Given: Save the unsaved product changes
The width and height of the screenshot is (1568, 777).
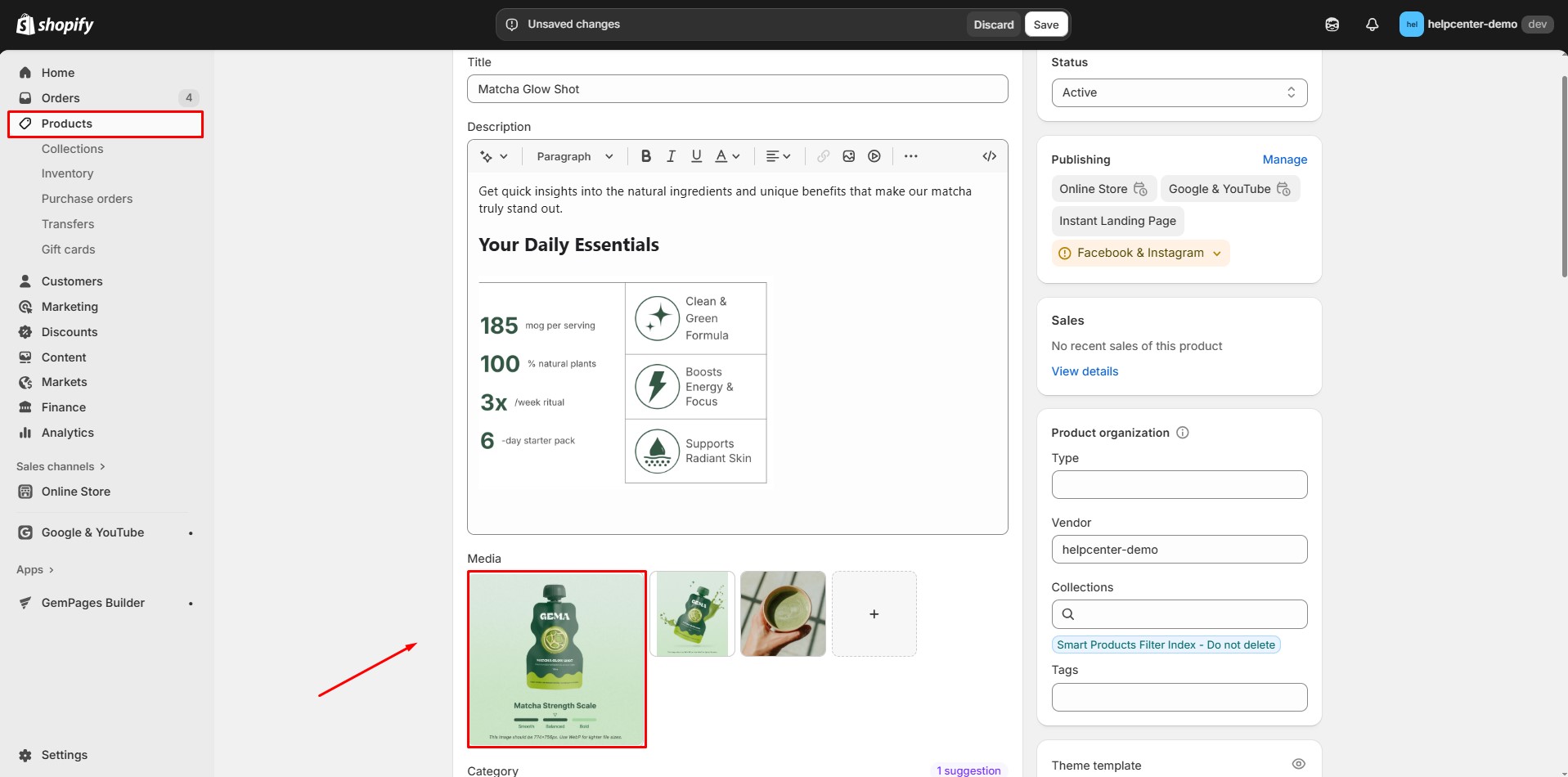Looking at the screenshot, I should [1045, 24].
